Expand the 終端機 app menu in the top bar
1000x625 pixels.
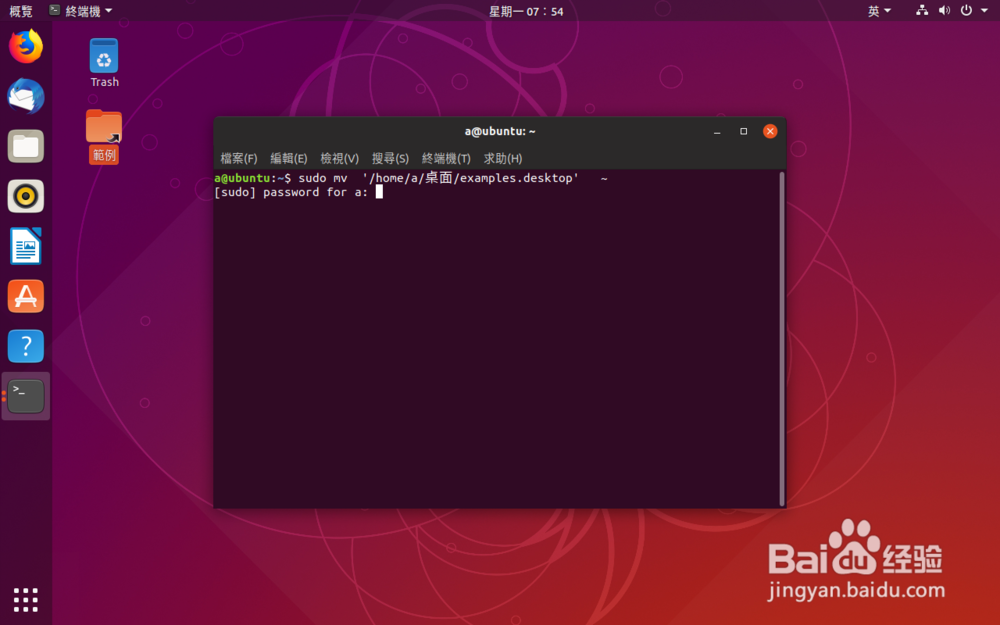[x=81, y=11]
